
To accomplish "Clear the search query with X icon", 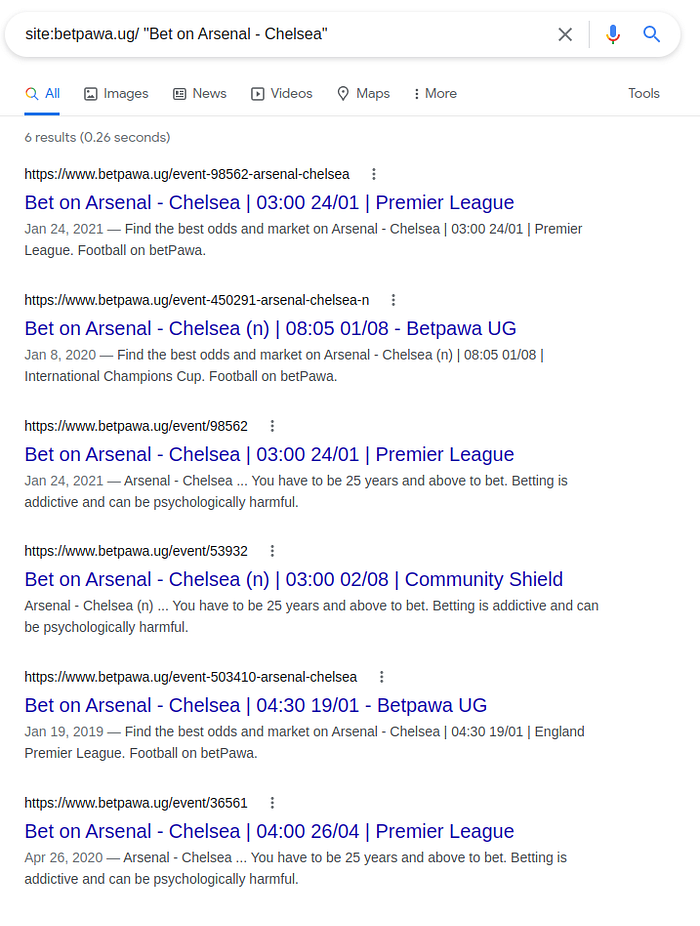I will [565, 34].
